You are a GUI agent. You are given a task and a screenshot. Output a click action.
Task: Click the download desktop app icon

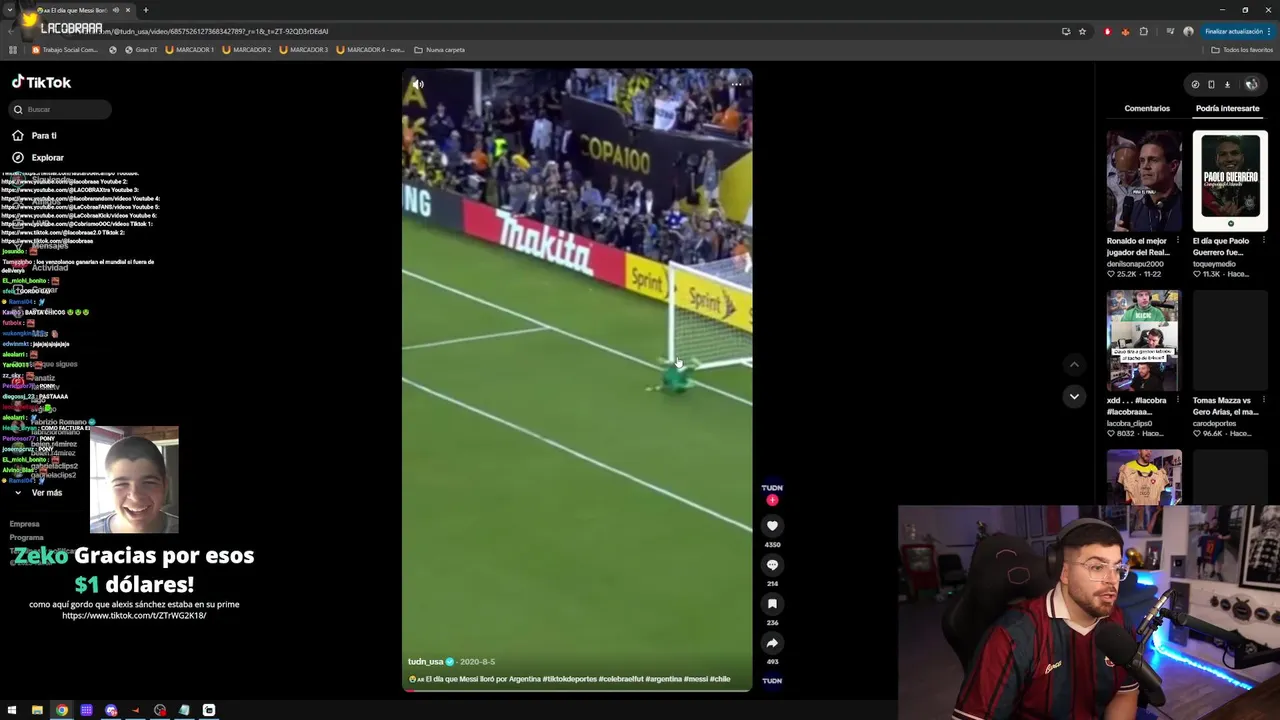[1227, 84]
